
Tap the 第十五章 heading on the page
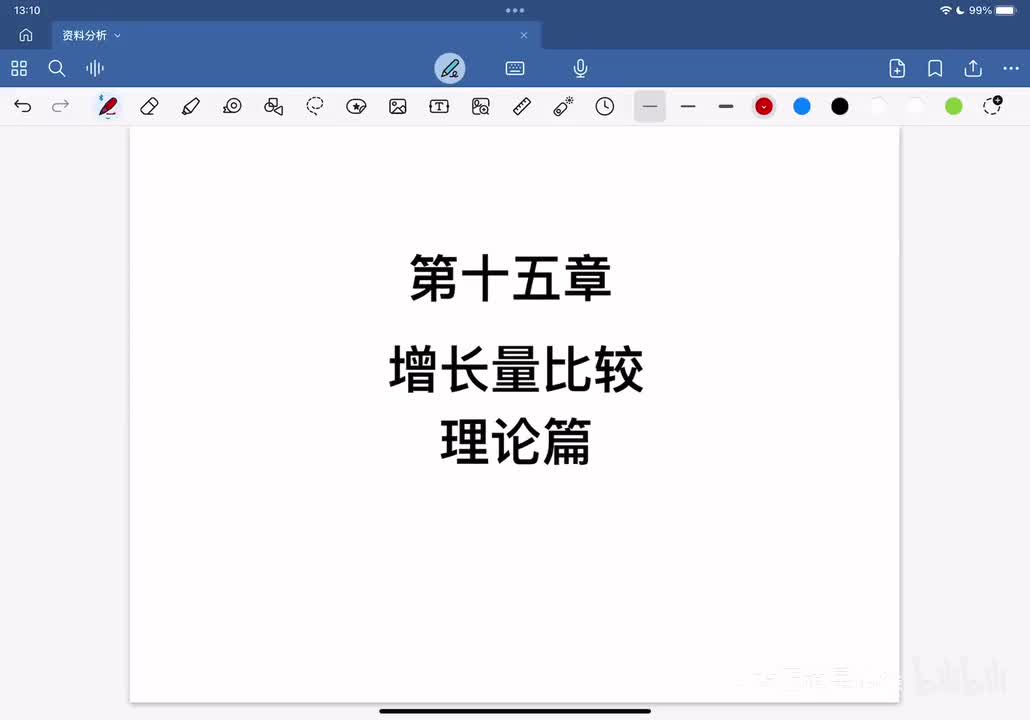tap(510, 279)
